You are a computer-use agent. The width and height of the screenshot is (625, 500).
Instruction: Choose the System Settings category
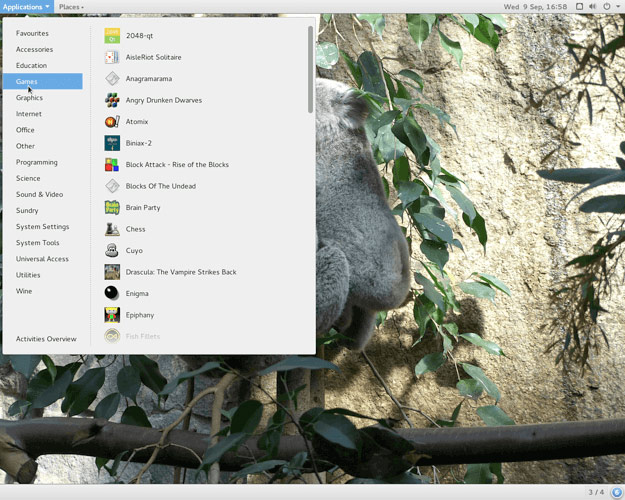click(x=42, y=226)
